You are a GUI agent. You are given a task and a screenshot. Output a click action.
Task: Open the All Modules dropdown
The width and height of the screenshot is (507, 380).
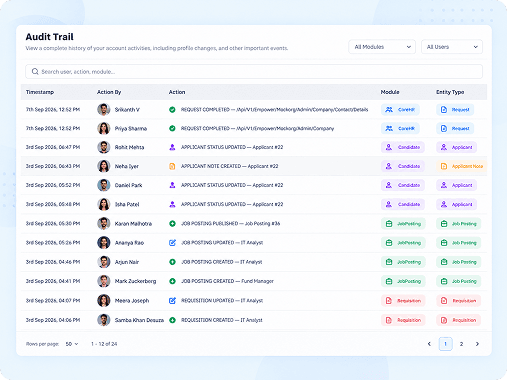(x=382, y=47)
